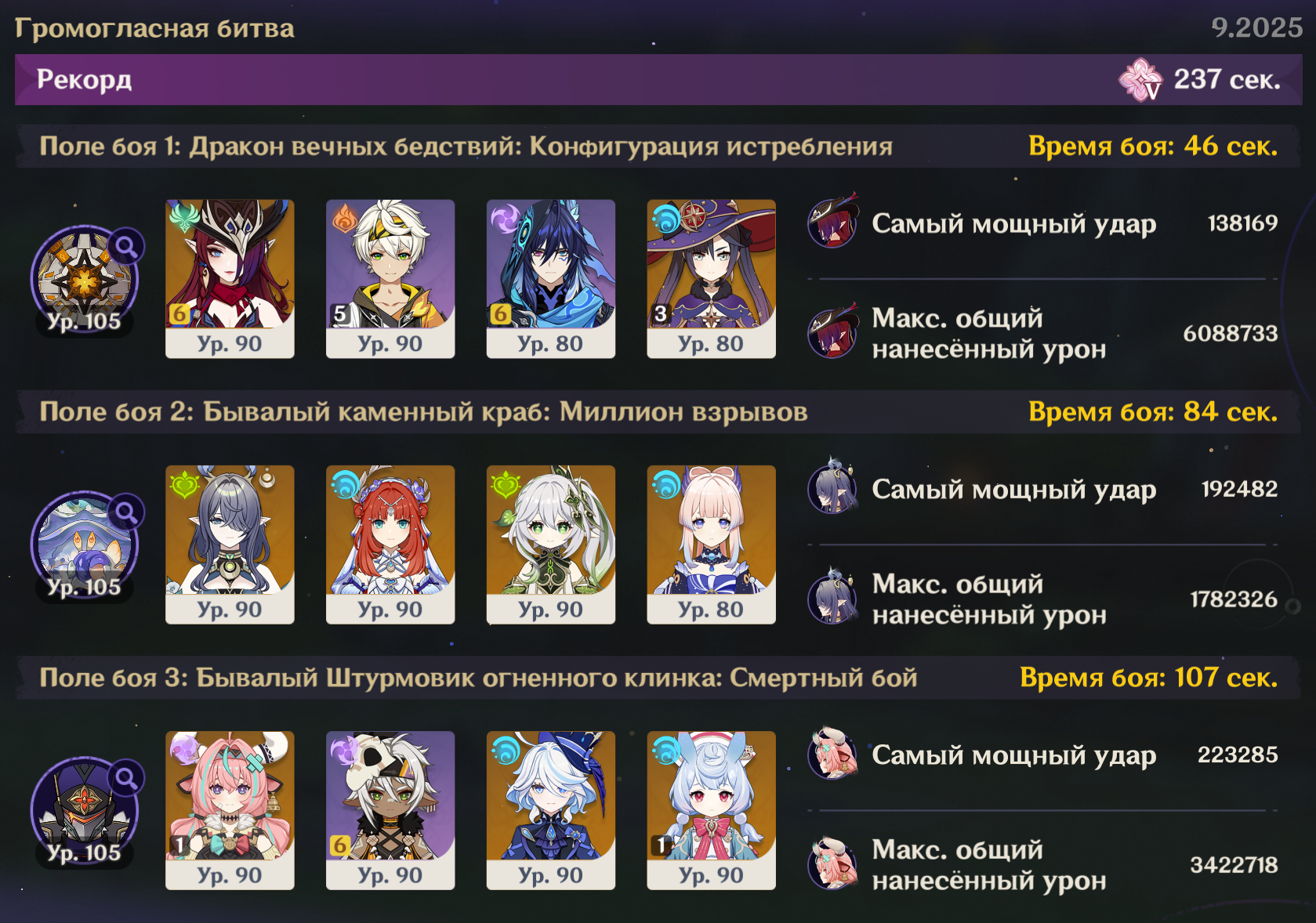Click the blue top-hat hydro character portrait

[x=551, y=810]
